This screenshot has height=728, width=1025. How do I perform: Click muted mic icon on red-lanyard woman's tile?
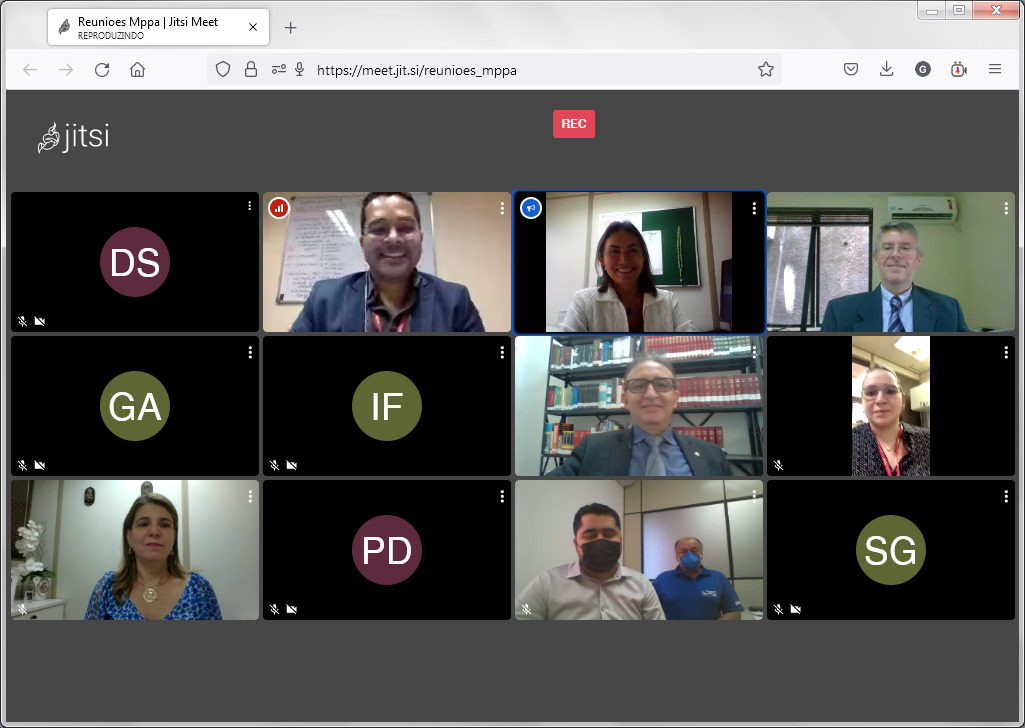pyautogui.click(x=779, y=465)
